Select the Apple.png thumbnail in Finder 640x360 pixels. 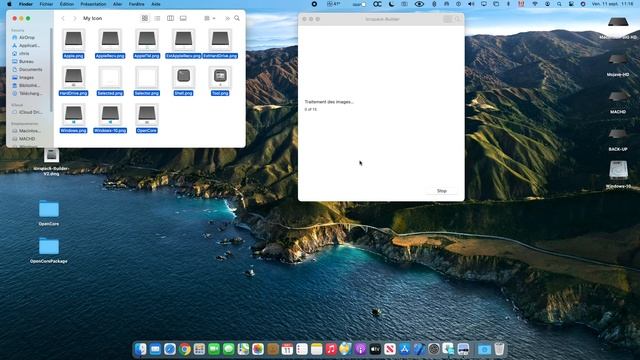pos(74,40)
